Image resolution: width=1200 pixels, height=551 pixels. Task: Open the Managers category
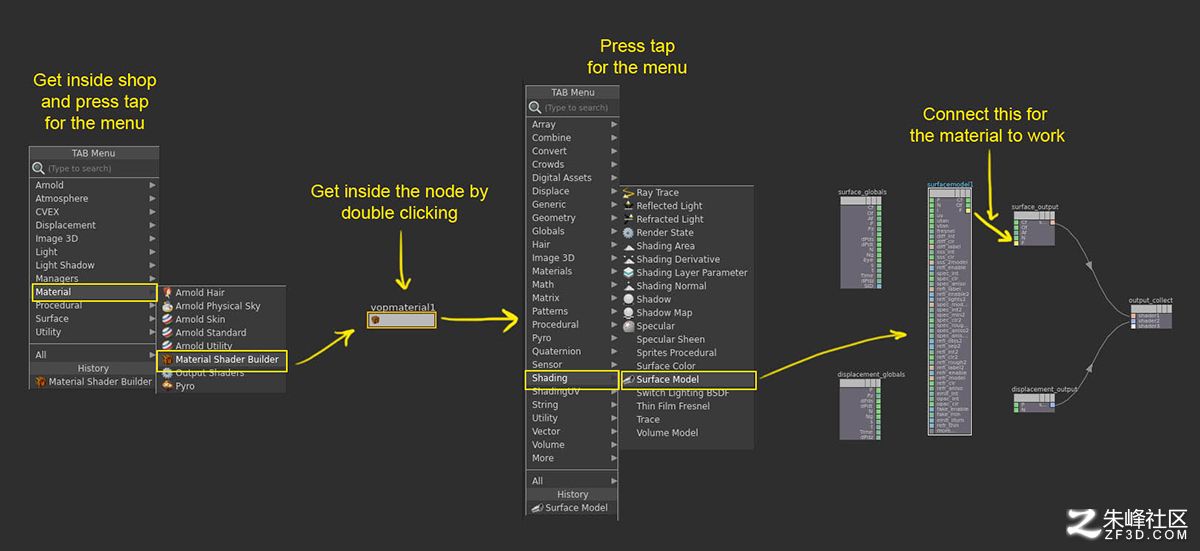(x=94, y=279)
